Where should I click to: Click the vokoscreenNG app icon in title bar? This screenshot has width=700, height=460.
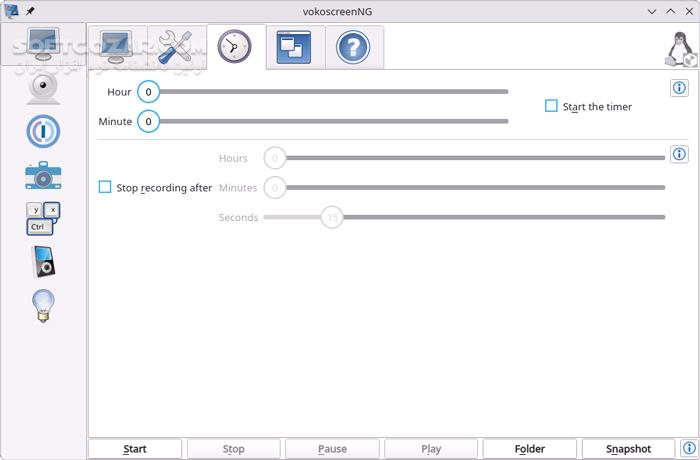11,11
